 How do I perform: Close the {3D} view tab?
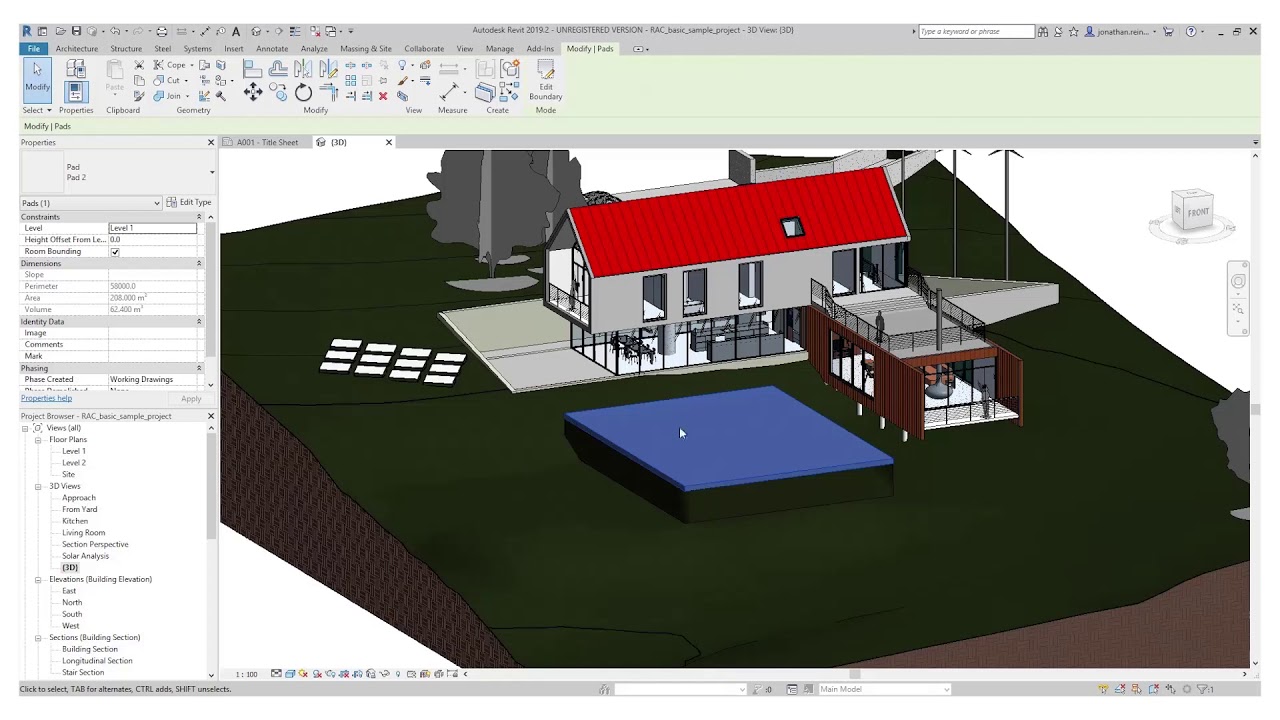(x=389, y=142)
